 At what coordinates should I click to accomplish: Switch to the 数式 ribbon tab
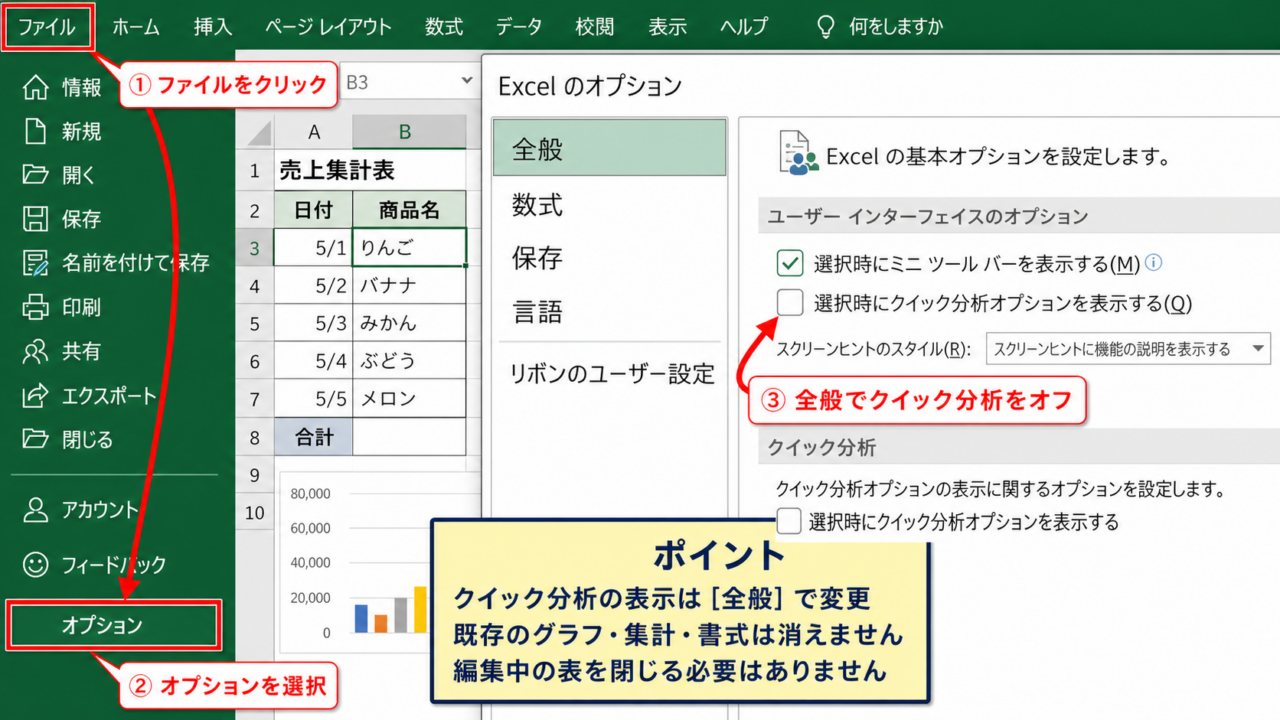point(444,27)
